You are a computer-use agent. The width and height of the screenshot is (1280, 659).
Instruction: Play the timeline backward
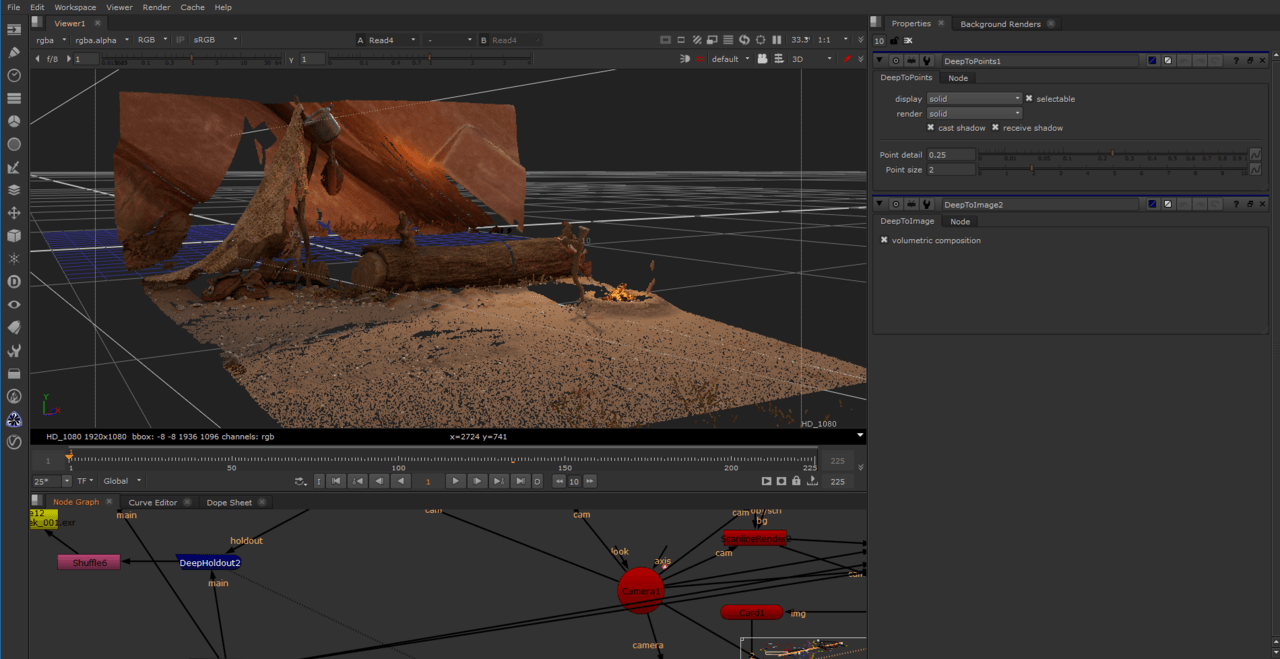[401, 481]
